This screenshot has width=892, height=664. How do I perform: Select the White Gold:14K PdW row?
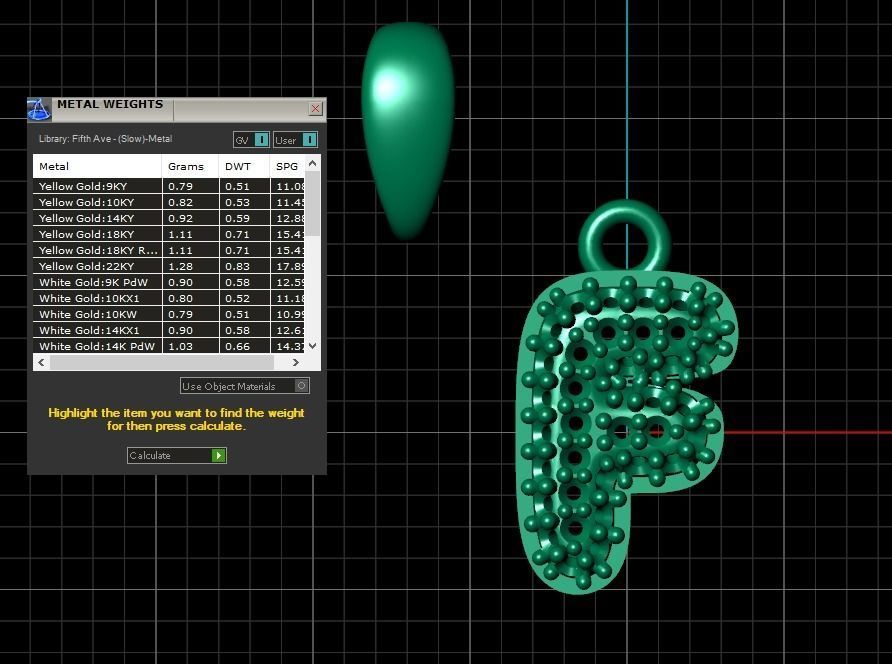(x=169, y=346)
